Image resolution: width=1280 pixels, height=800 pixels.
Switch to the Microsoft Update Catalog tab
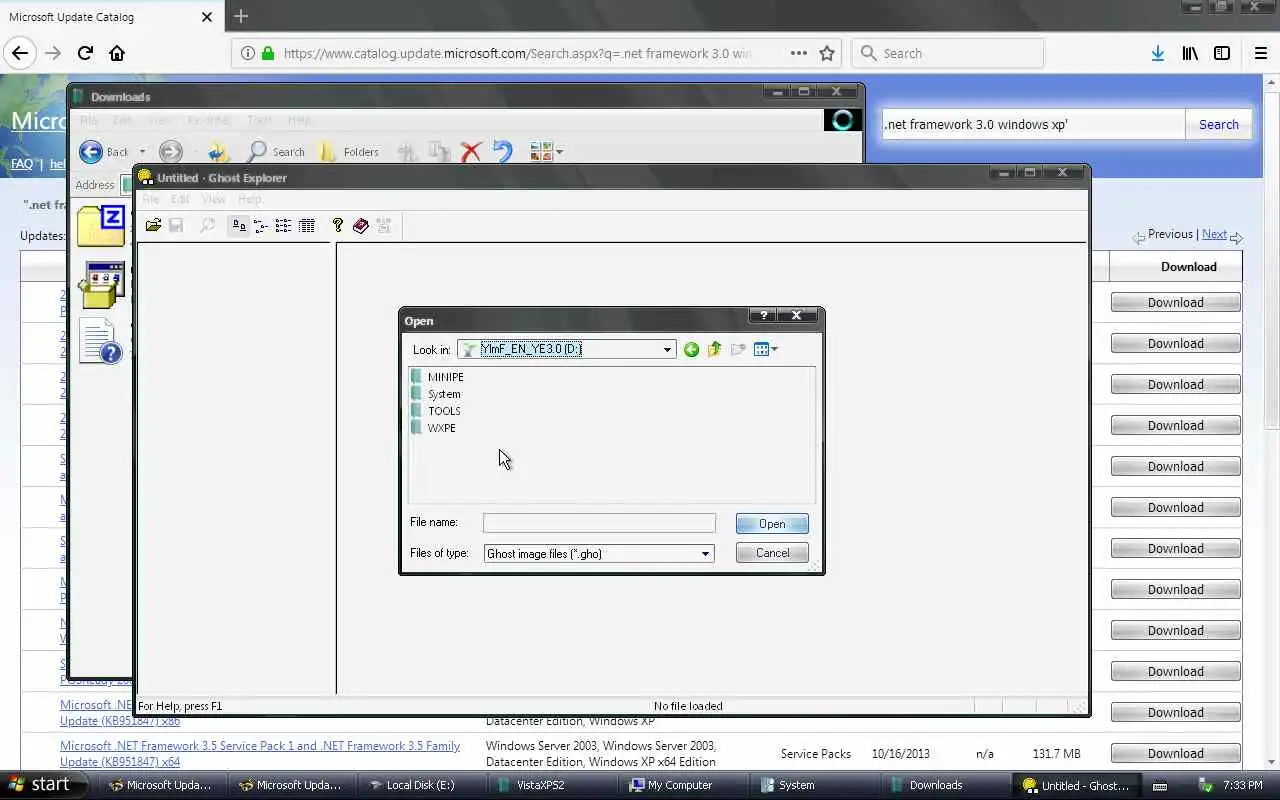[x=110, y=16]
